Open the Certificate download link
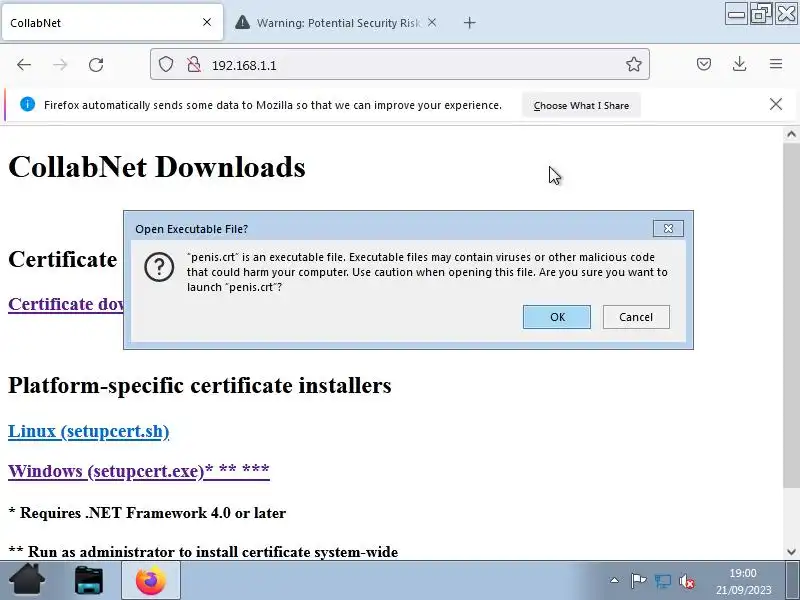 [66, 304]
